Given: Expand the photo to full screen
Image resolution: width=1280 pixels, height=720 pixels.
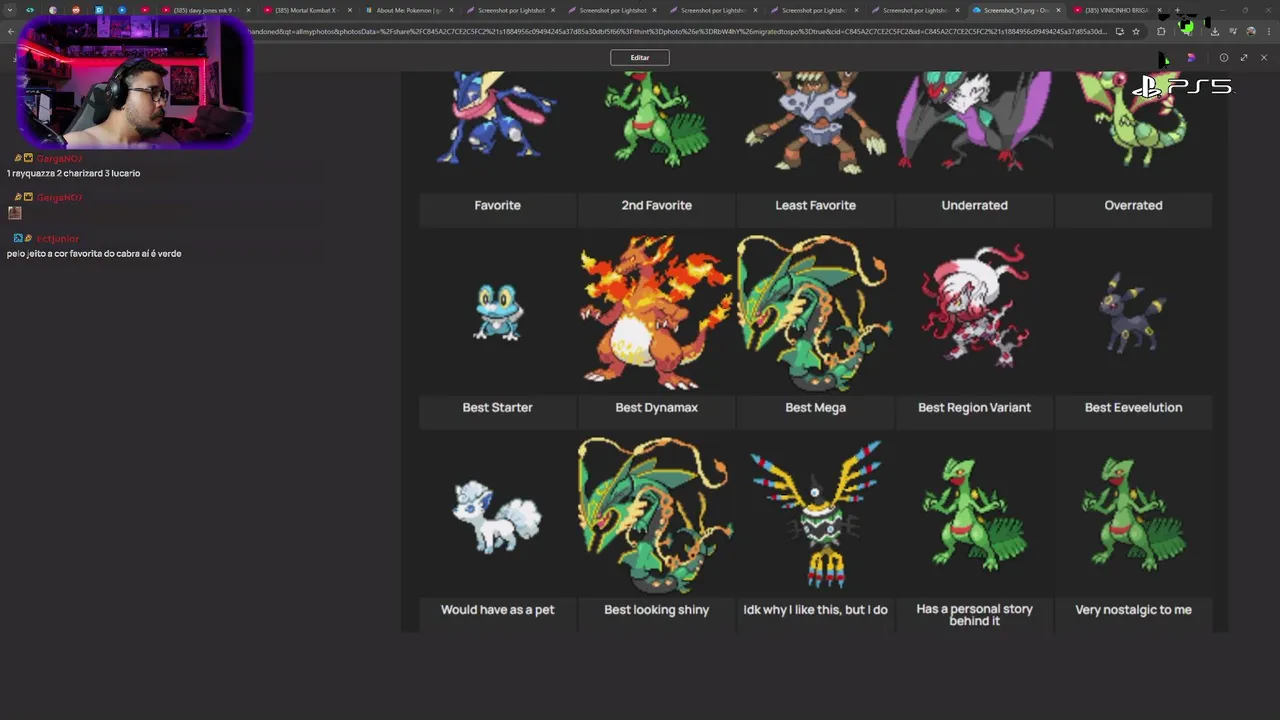Looking at the screenshot, I should pyautogui.click(x=1244, y=57).
